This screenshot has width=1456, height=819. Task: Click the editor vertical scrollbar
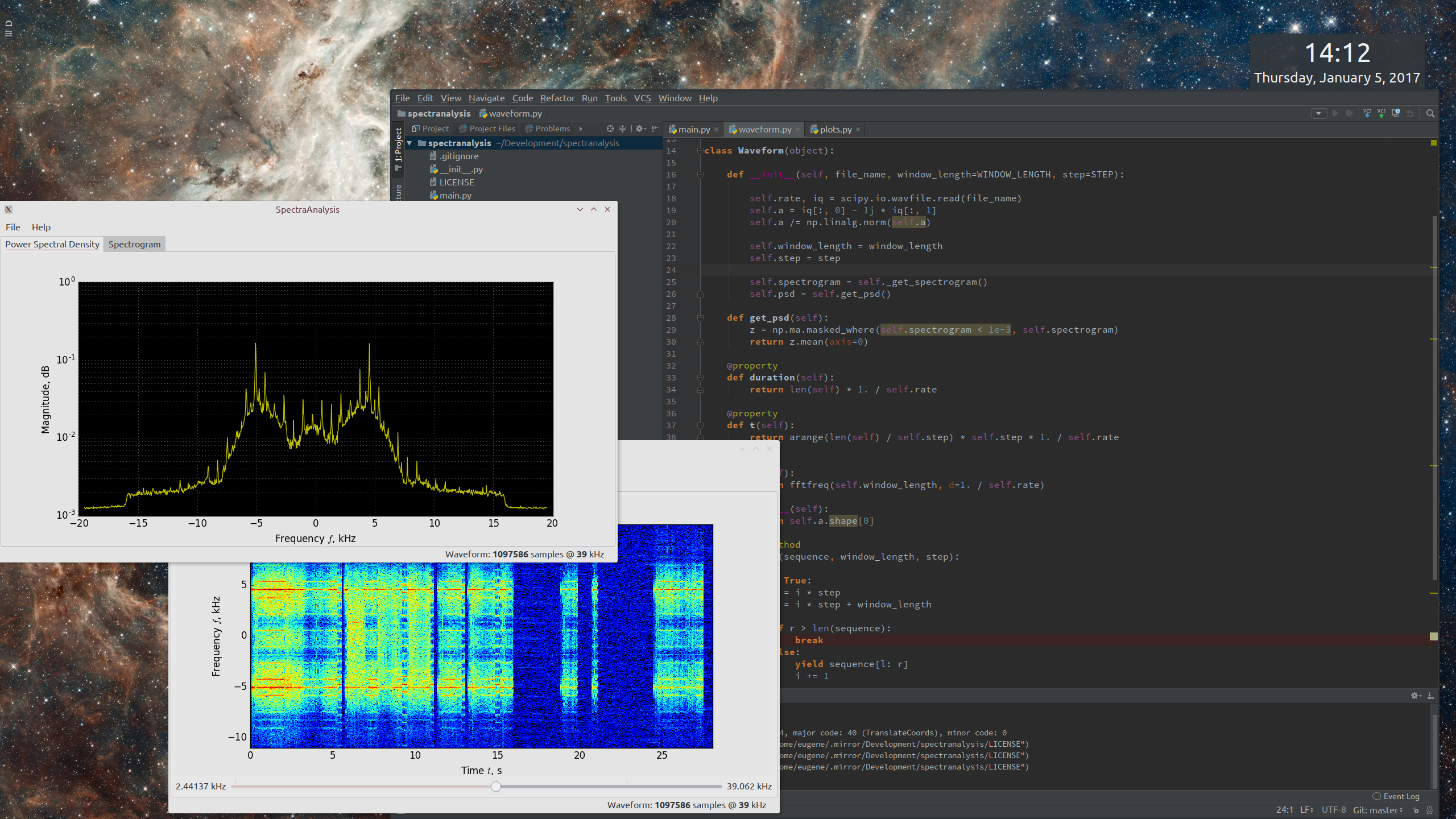pyautogui.click(x=1434, y=398)
